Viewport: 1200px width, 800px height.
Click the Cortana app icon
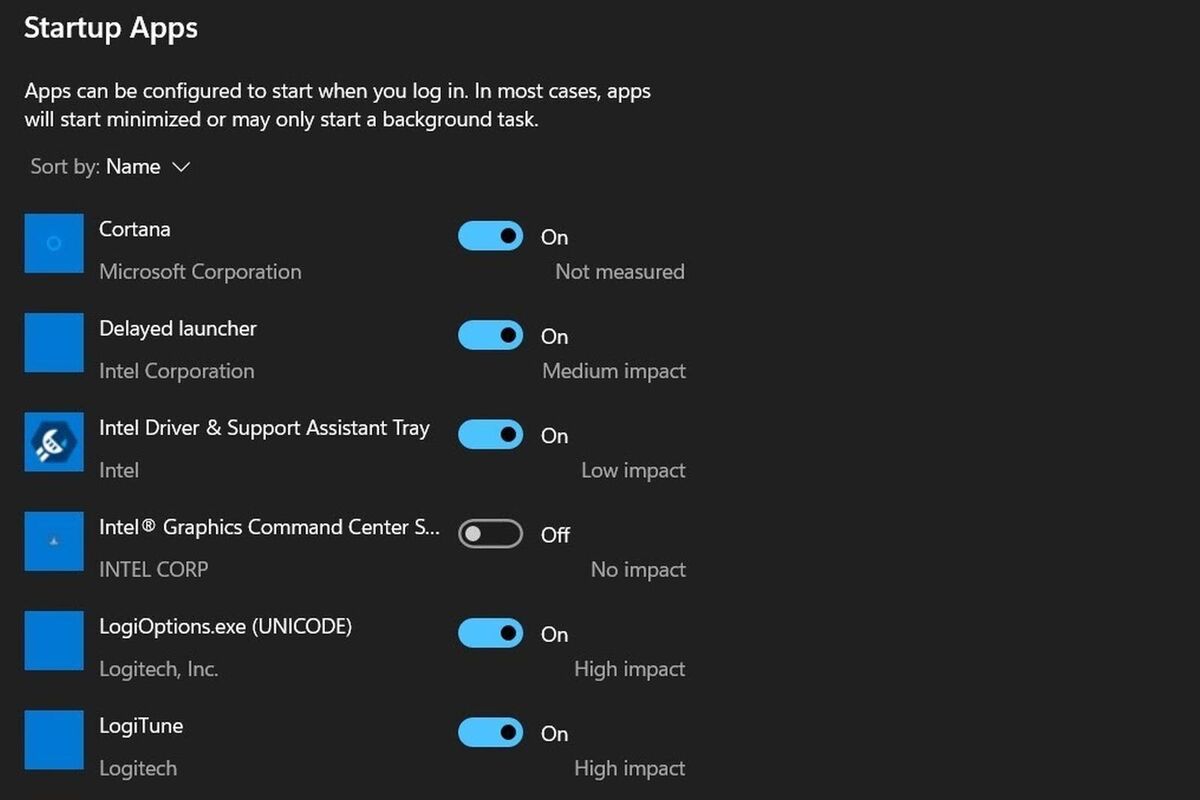click(54, 243)
